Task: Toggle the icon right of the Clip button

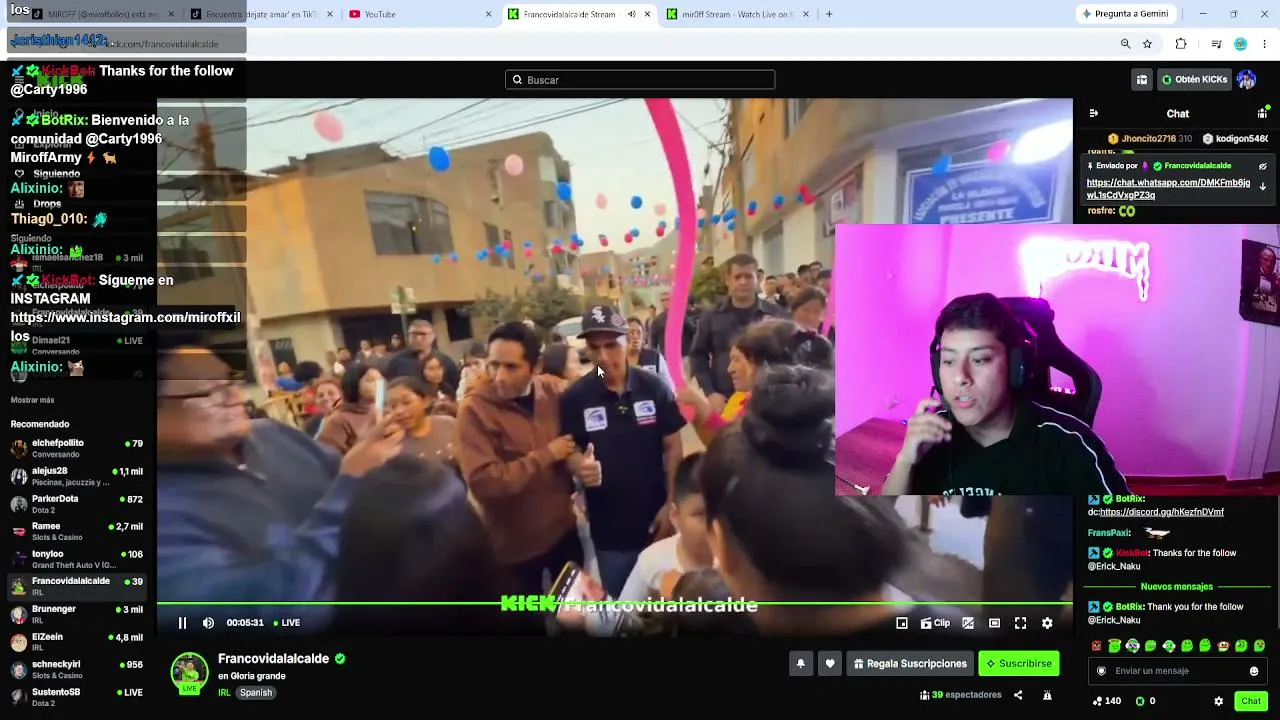Action: pyautogui.click(x=968, y=623)
